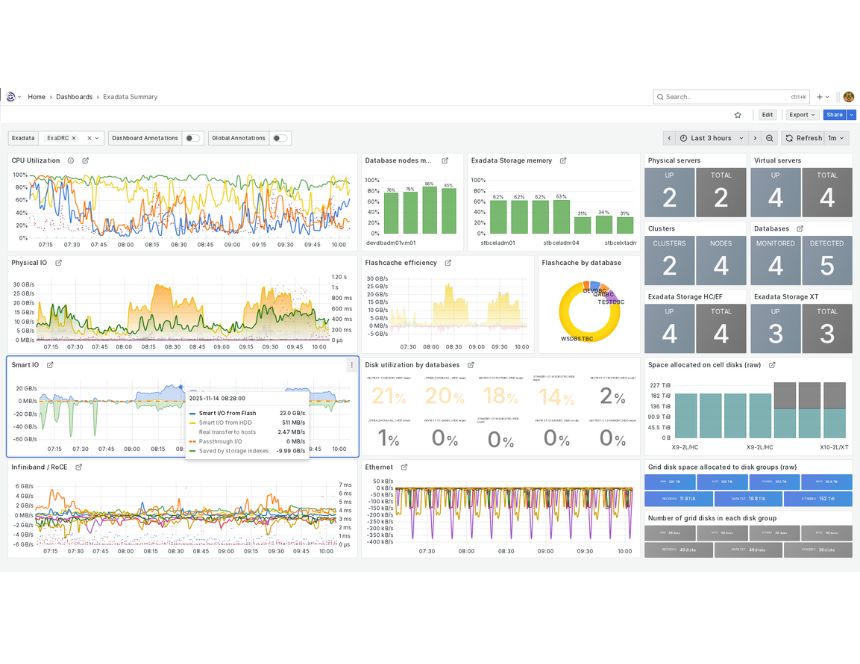Open the 1m auto-refresh interval dropdown
This screenshot has height=664, width=860.
click(x=835, y=137)
